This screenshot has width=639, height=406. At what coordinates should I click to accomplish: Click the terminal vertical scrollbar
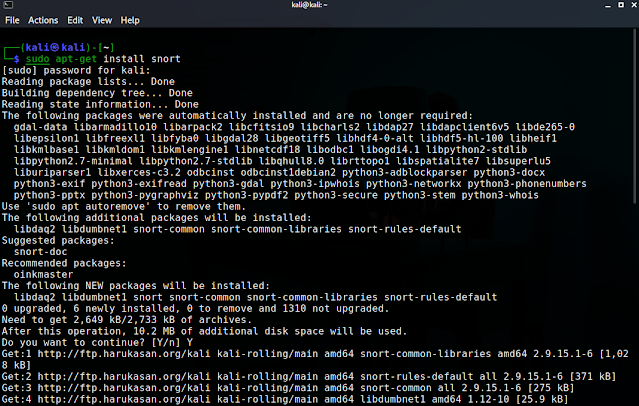click(636, 116)
